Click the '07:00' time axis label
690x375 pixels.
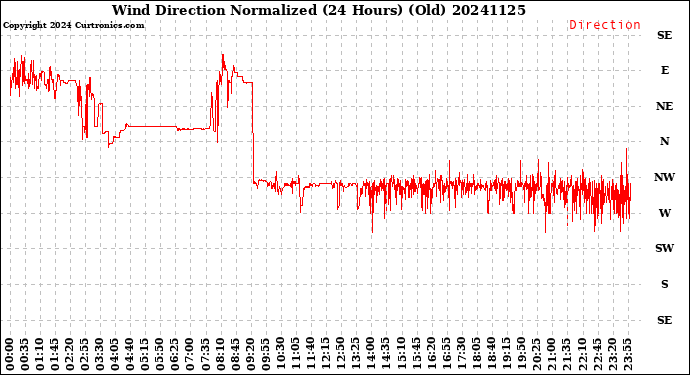pyautogui.click(x=190, y=354)
